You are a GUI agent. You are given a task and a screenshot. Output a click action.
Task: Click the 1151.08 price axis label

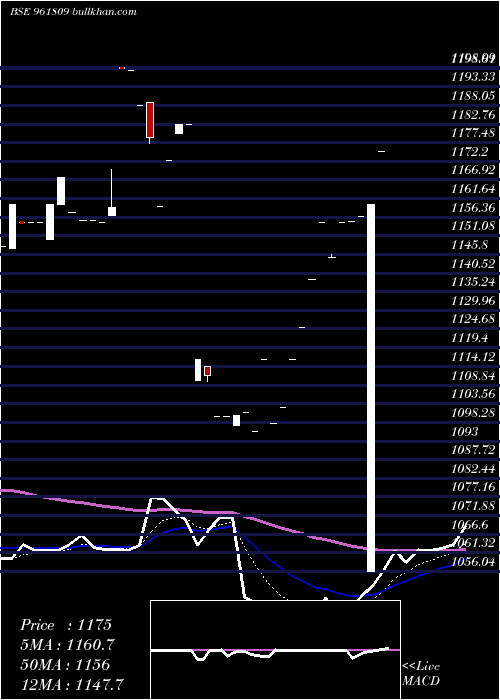(473, 226)
